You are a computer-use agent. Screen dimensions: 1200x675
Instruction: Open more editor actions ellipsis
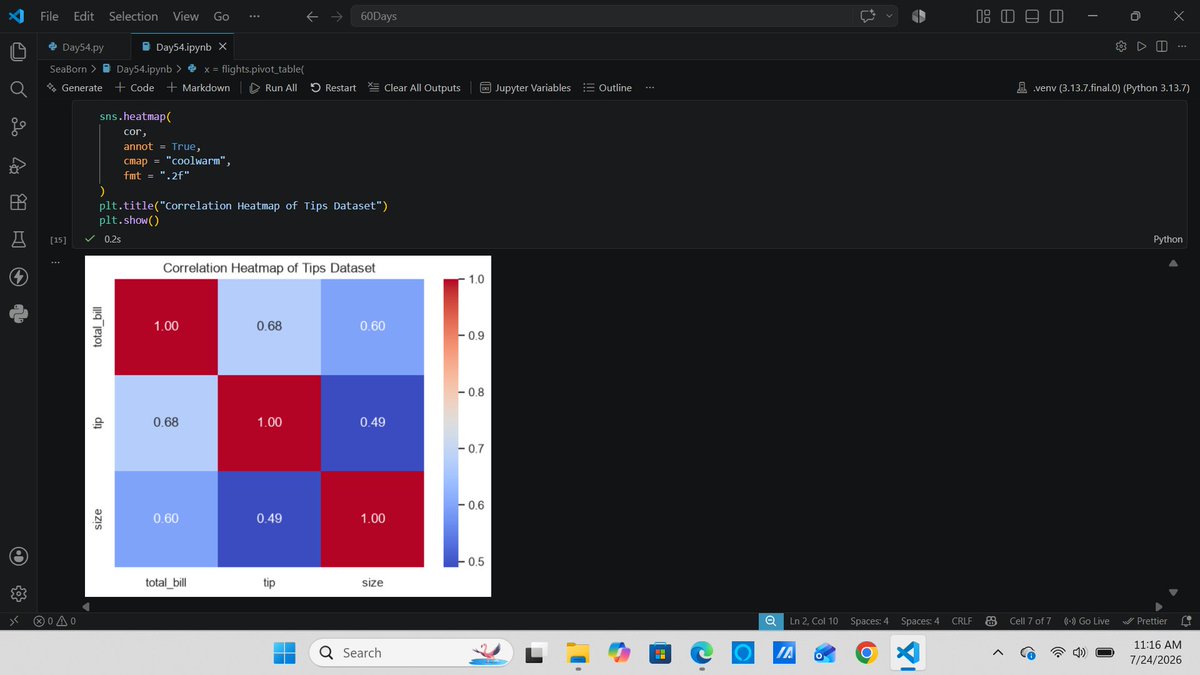[1181, 47]
